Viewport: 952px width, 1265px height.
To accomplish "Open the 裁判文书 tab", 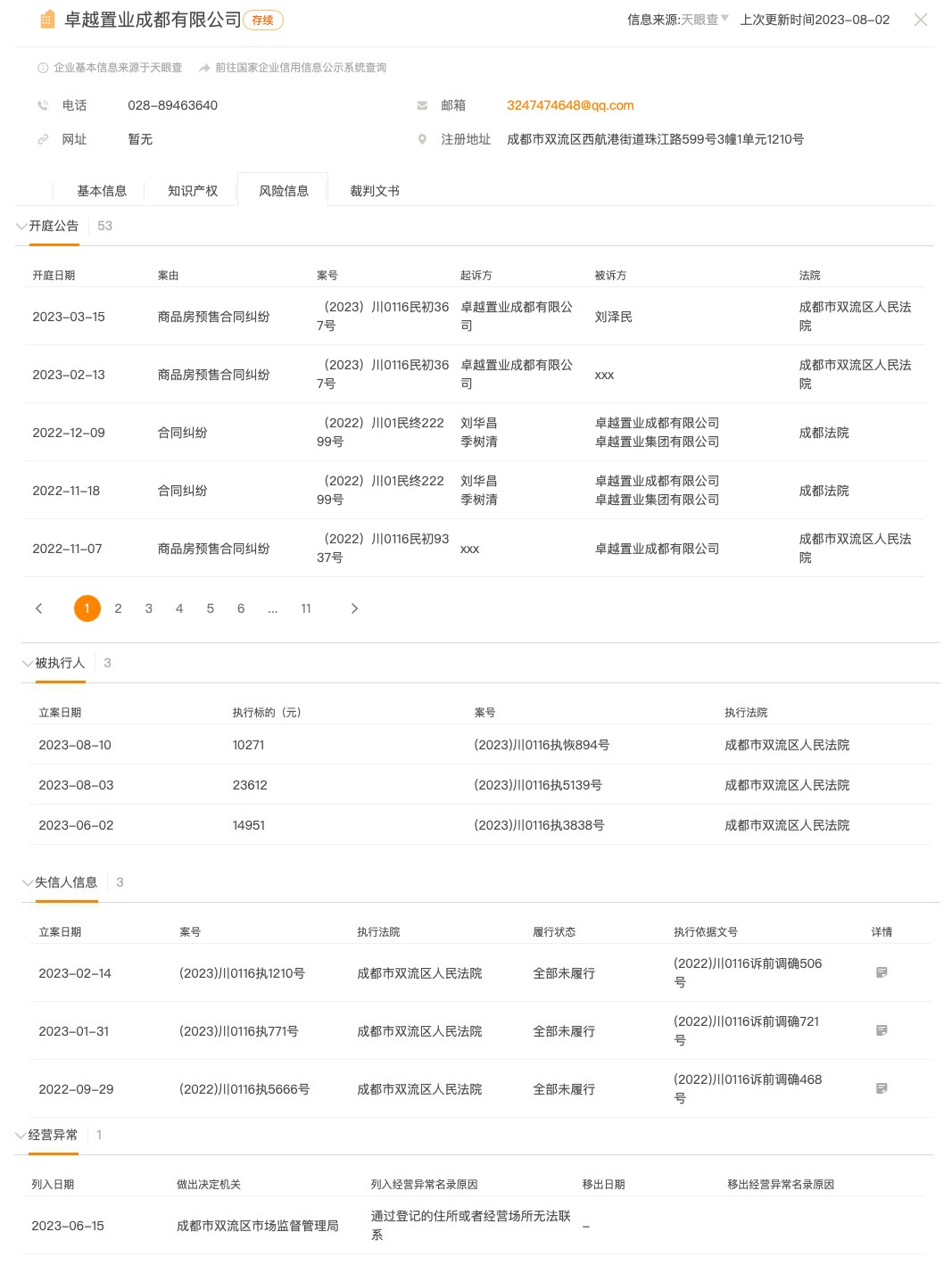I will (x=375, y=191).
